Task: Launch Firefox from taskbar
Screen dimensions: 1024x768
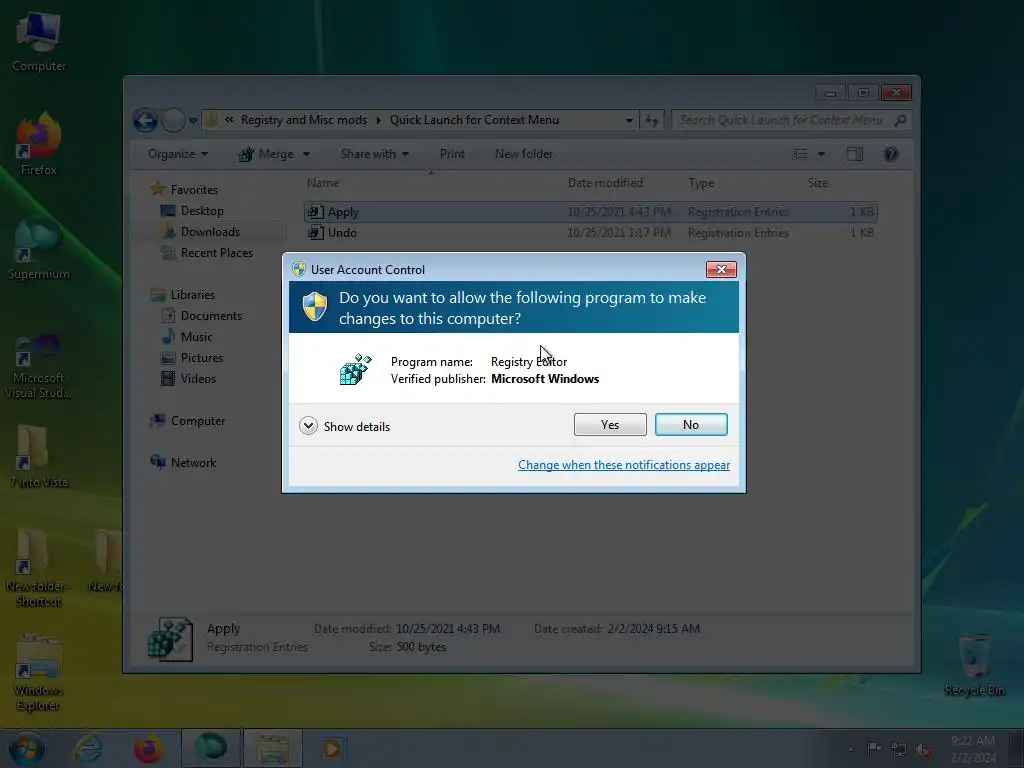Action: click(x=149, y=748)
